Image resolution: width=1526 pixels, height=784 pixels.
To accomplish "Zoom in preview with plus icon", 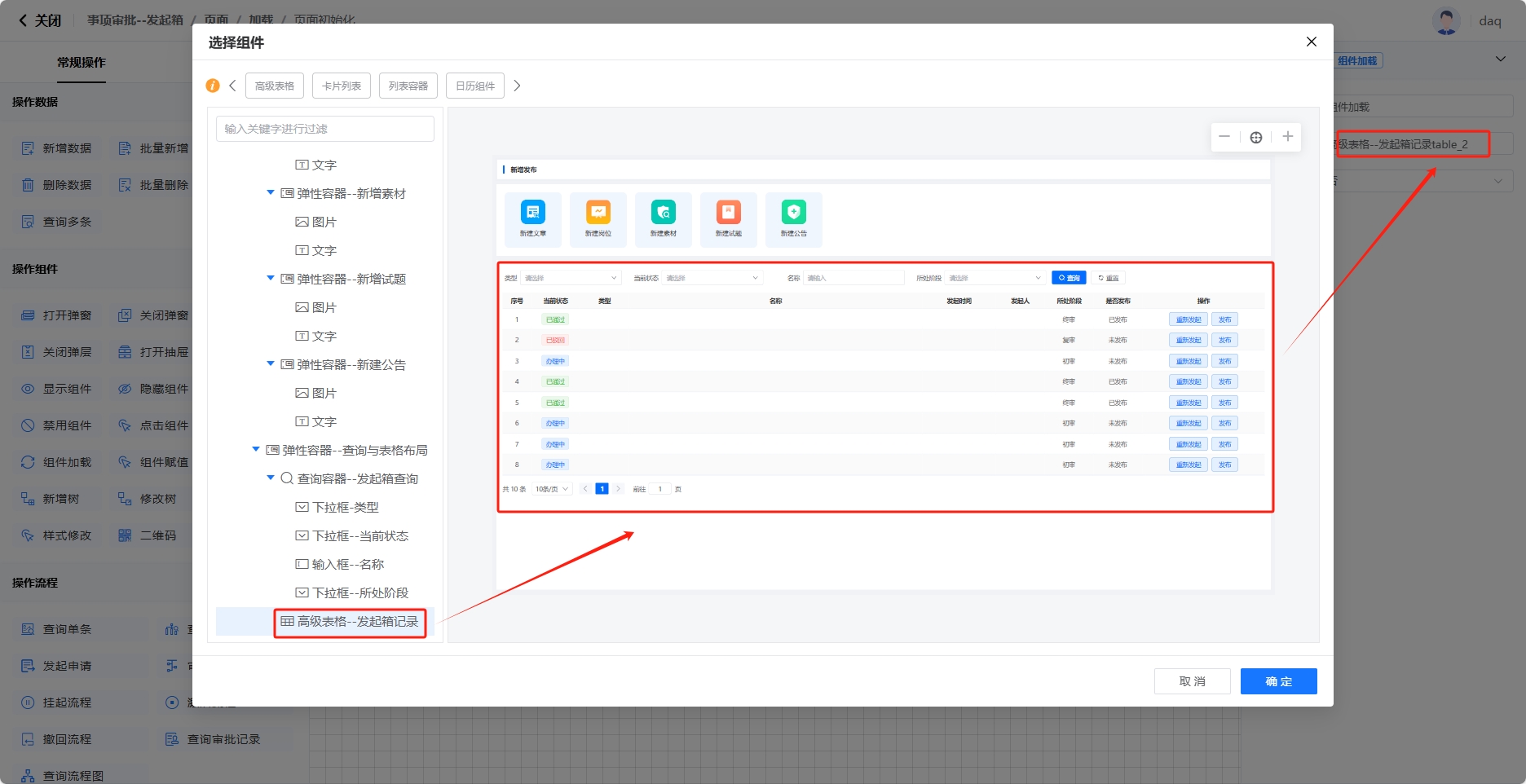I will (1287, 137).
